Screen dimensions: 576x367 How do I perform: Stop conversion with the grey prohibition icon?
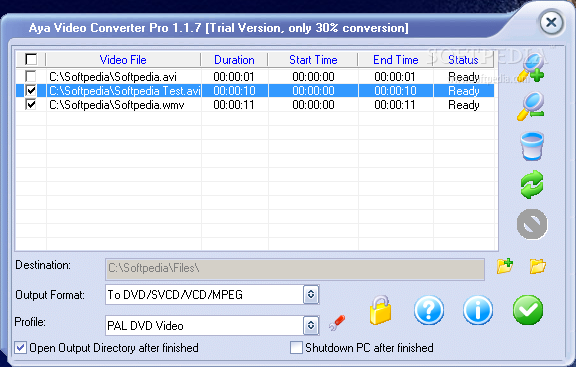point(532,224)
